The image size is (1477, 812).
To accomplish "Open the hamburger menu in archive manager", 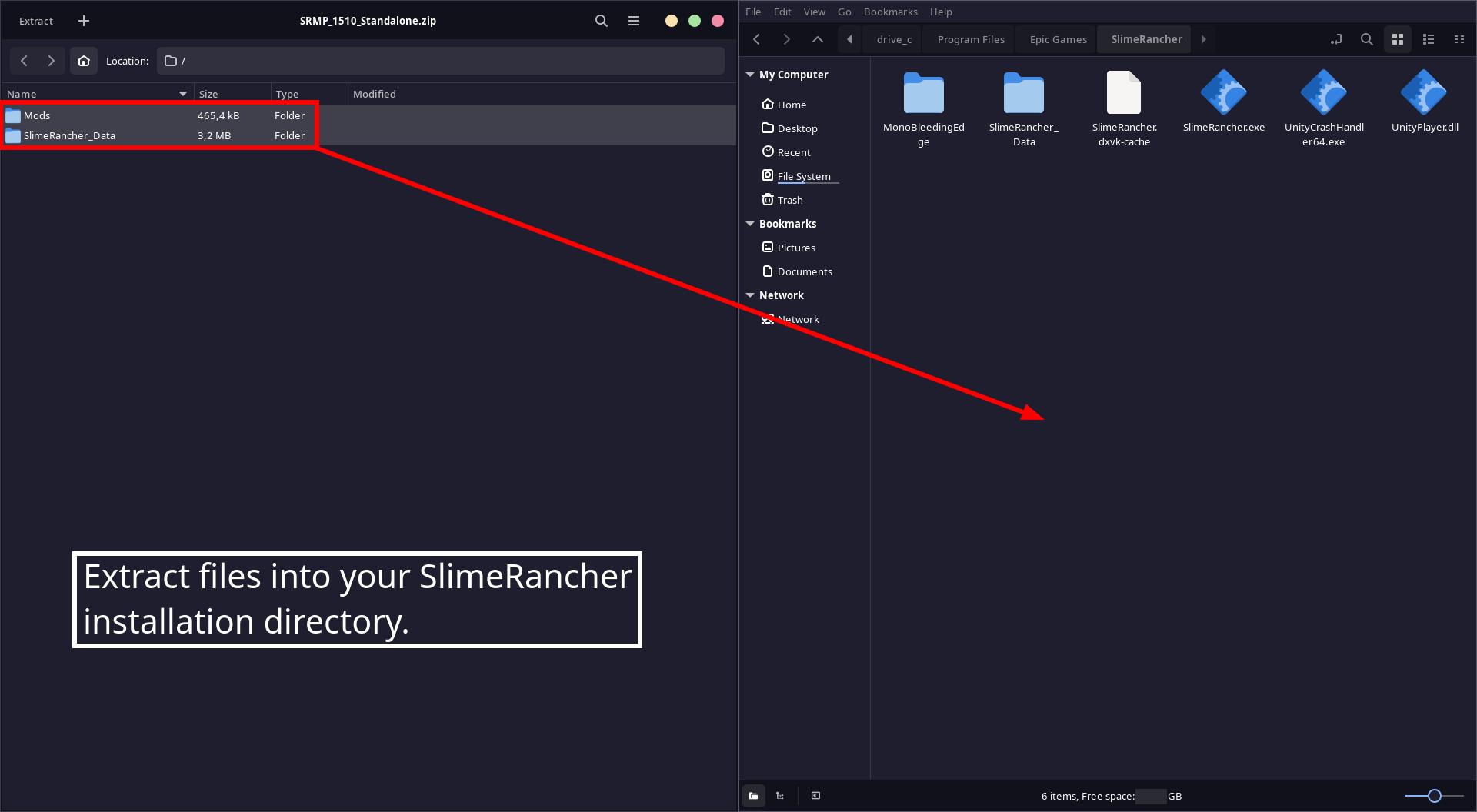I will 633,21.
